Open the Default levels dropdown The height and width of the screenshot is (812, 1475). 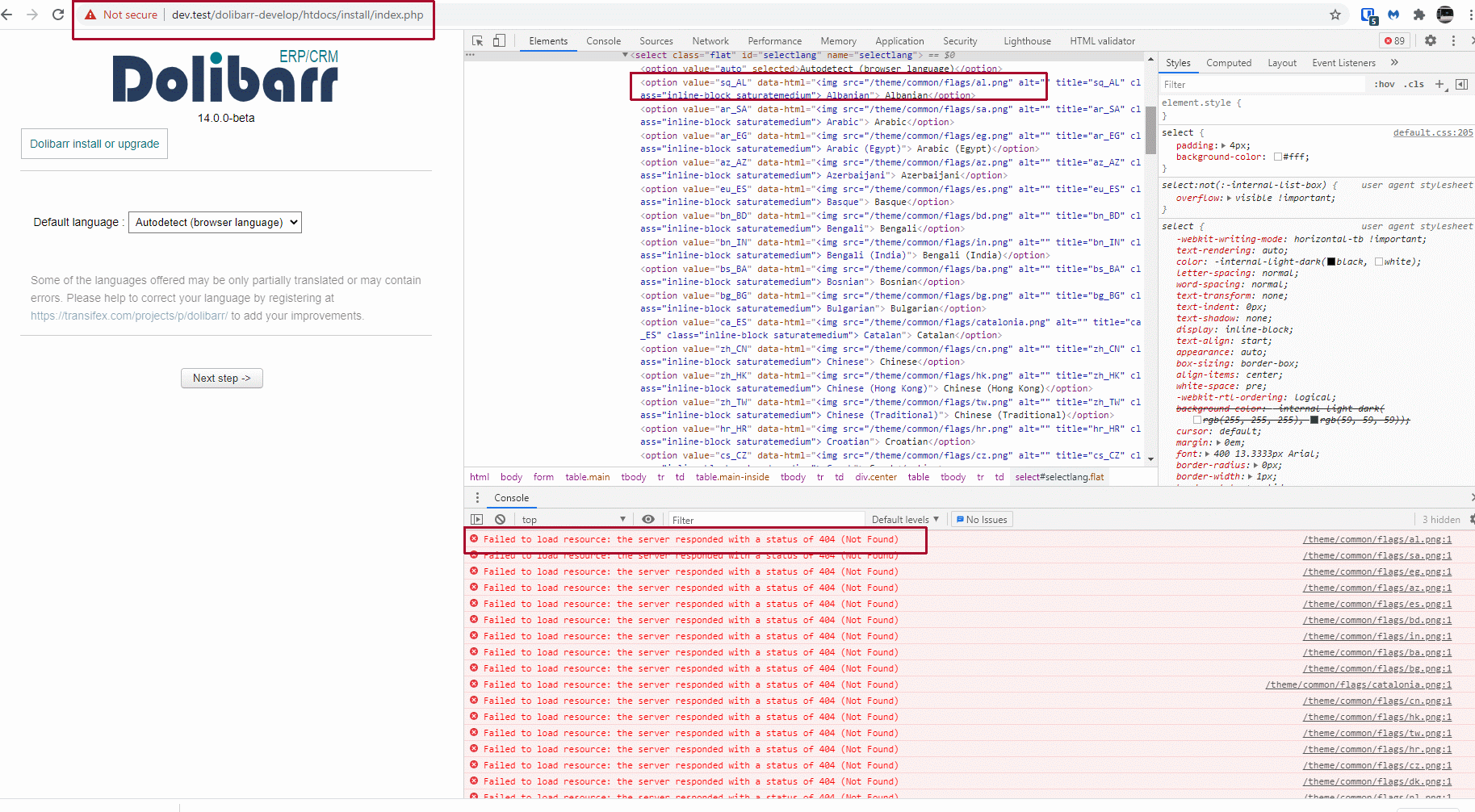(x=903, y=519)
